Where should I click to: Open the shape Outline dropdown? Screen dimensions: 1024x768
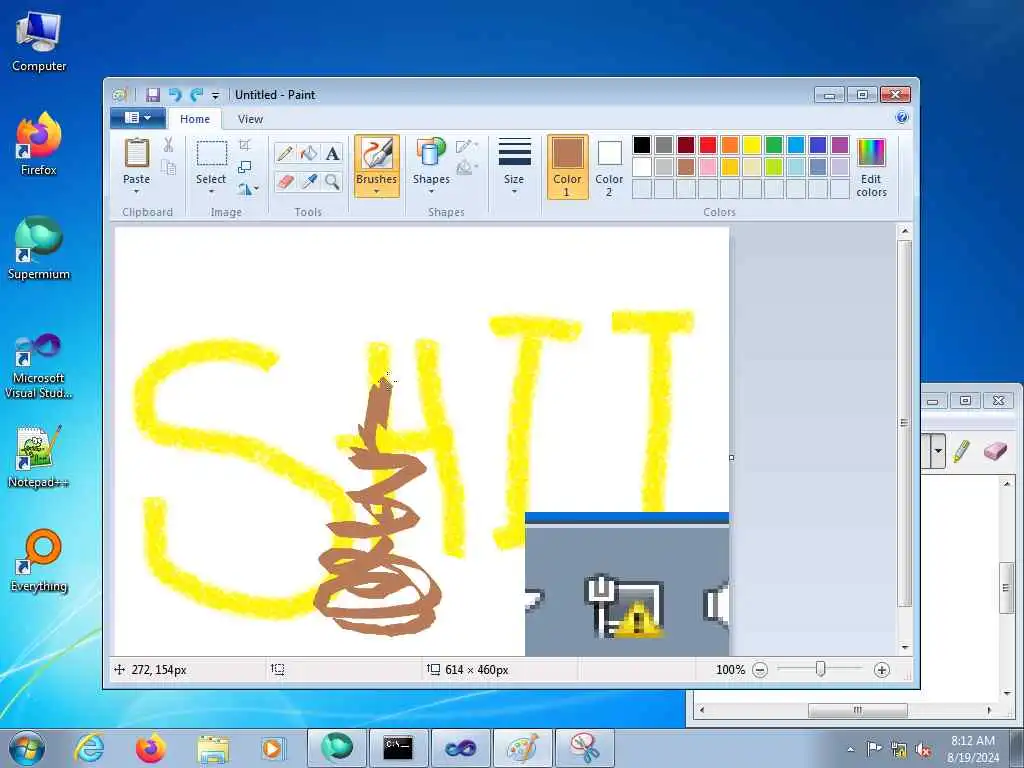pyautogui.click(x=467, y=146)
